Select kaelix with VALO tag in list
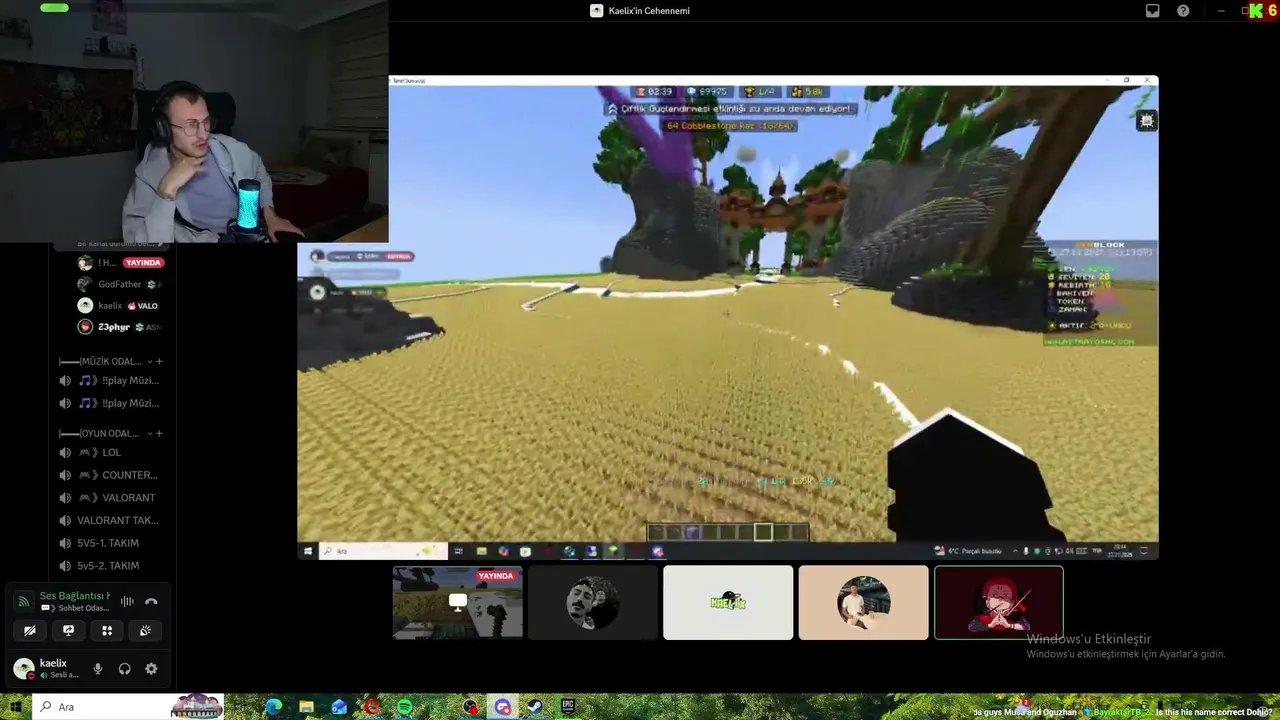The image size is (1280, 720). pos(121,306)
